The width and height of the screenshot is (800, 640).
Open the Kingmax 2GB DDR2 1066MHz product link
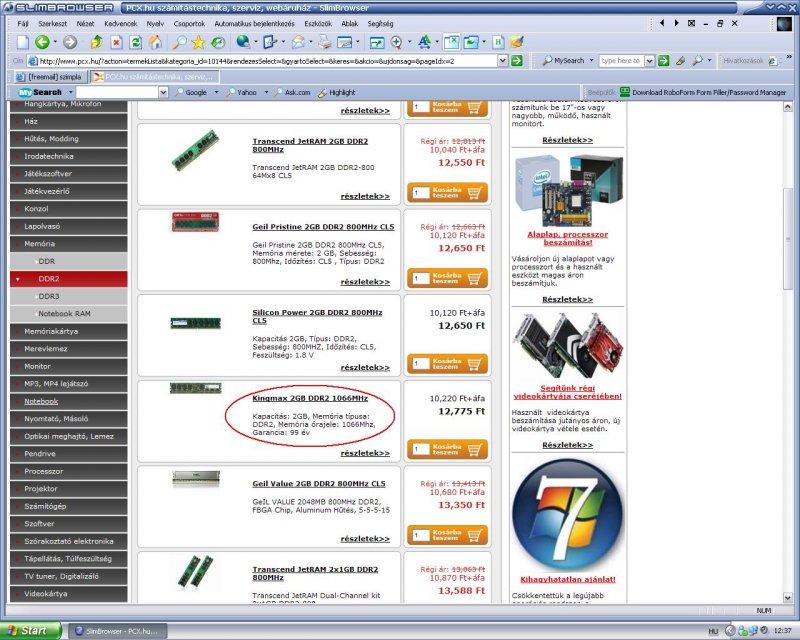310,398
